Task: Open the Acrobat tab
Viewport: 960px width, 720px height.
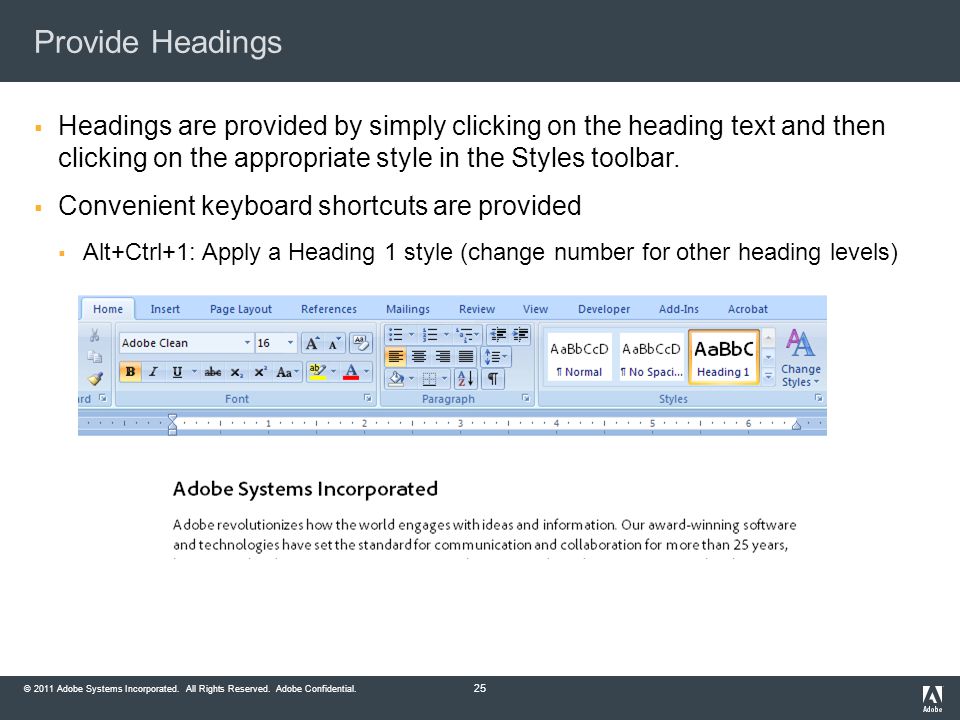Action: pyautogui.click(x=748, y=309)
